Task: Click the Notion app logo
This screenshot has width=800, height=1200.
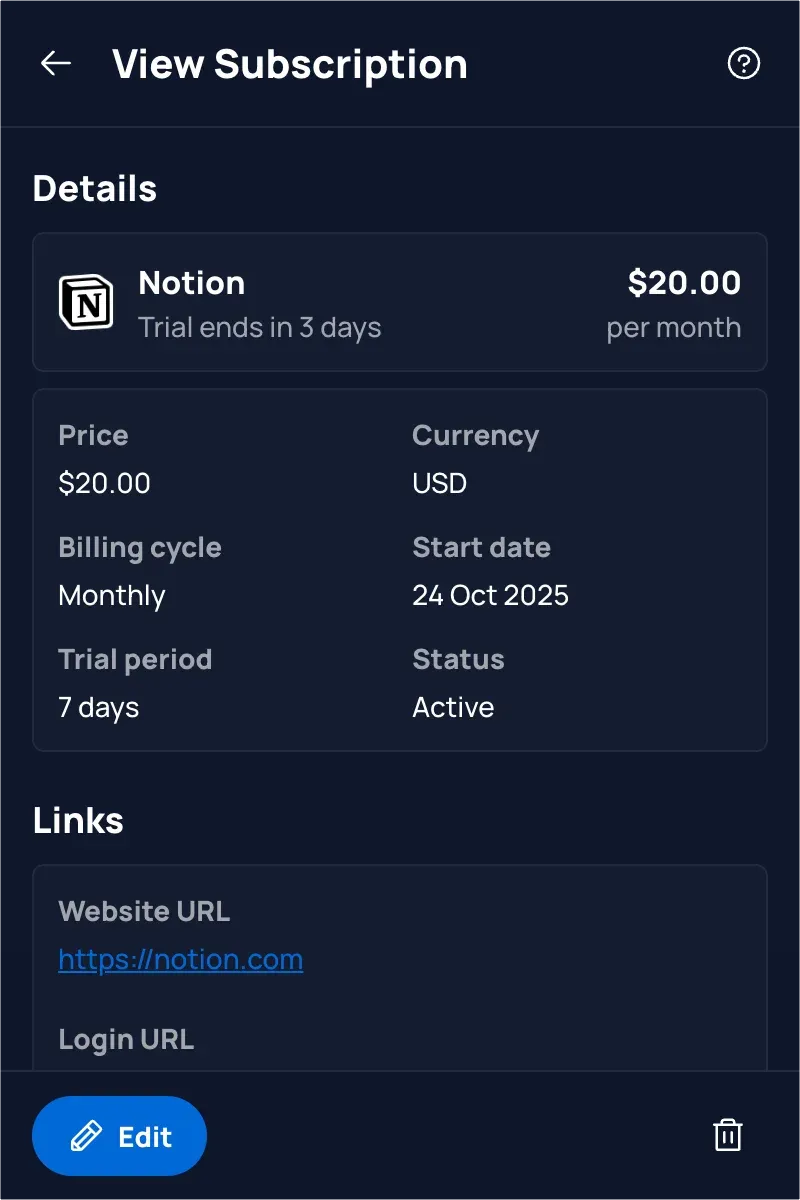Action: click(x=88, y=302)
